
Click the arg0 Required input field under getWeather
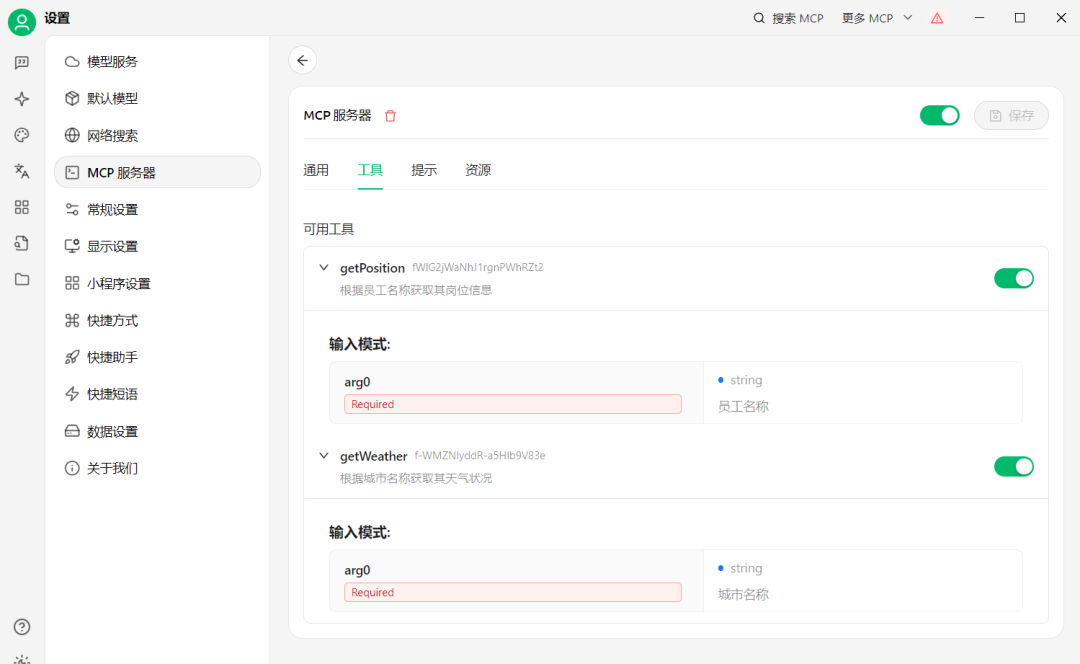coord(513,591)
